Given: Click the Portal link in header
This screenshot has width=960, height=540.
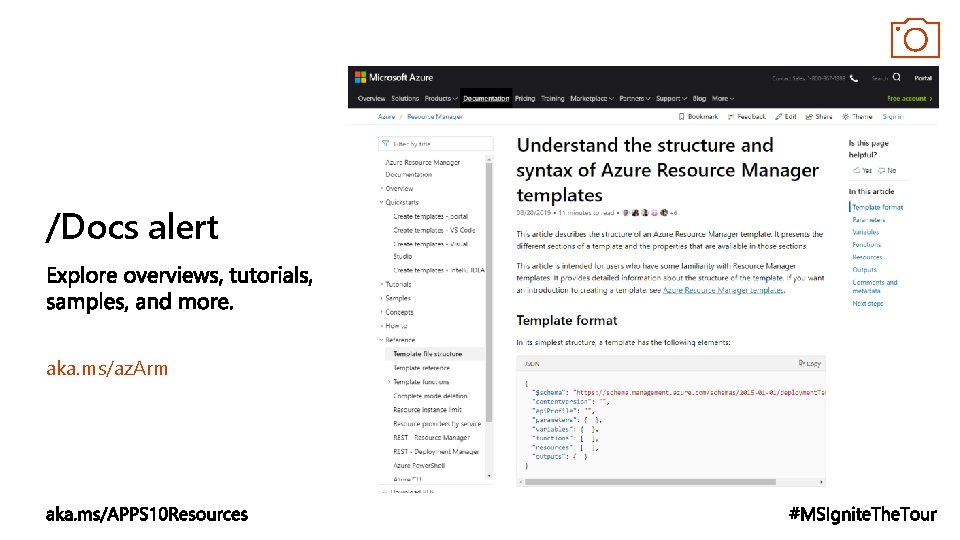Looking at the screenshot, I should click(923, 78).
